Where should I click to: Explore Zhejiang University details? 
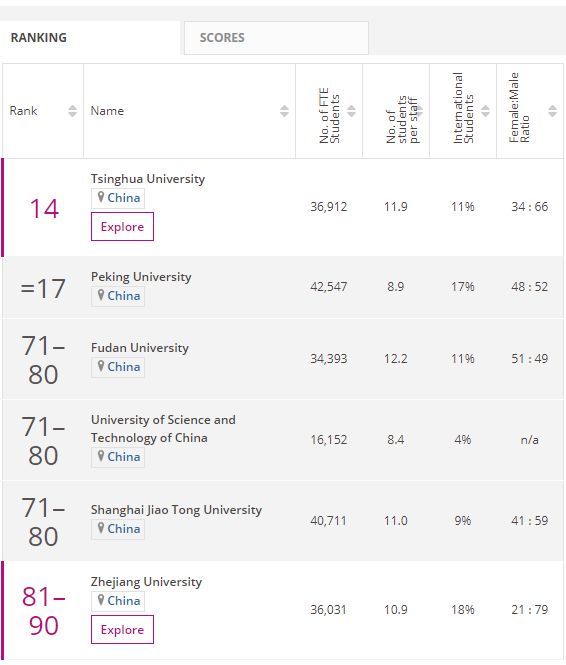[122, 629]
